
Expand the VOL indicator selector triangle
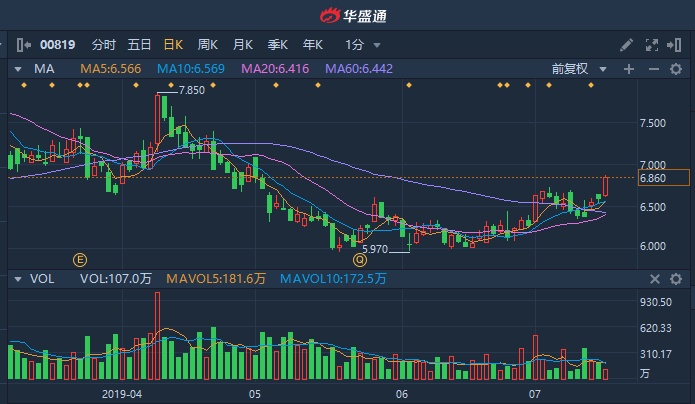click(18, 279)
